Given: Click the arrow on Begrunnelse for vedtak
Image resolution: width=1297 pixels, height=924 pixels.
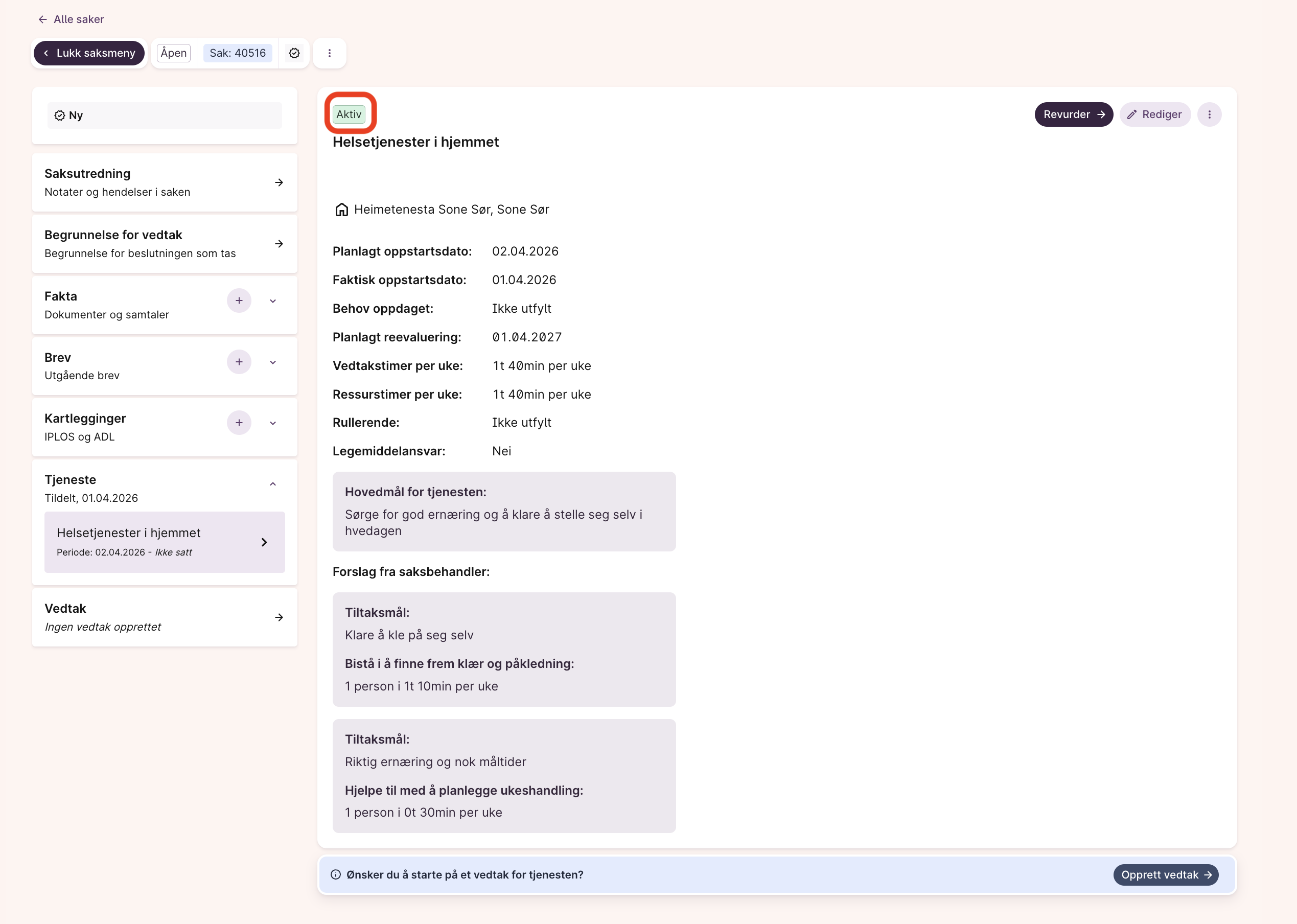Looking at the screenshot, I should click(279, 243).
